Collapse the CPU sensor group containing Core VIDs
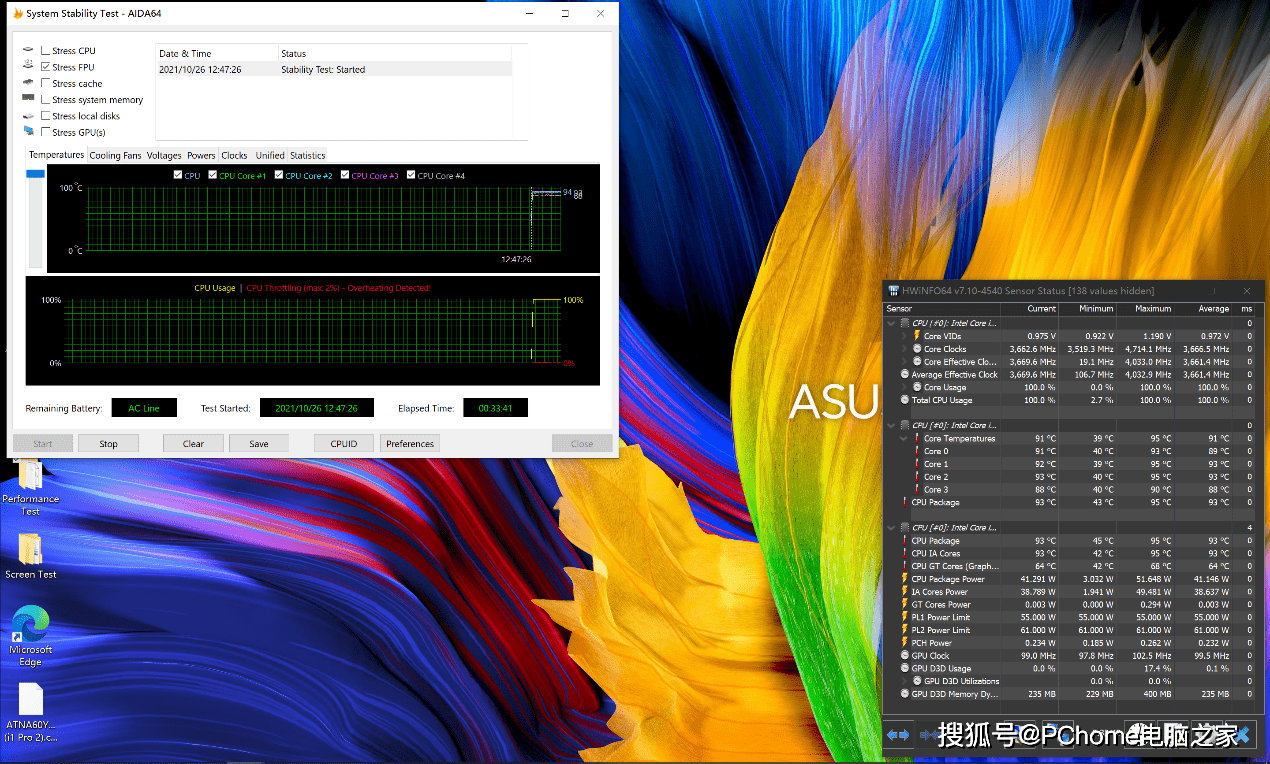 [x=892, y=323]
